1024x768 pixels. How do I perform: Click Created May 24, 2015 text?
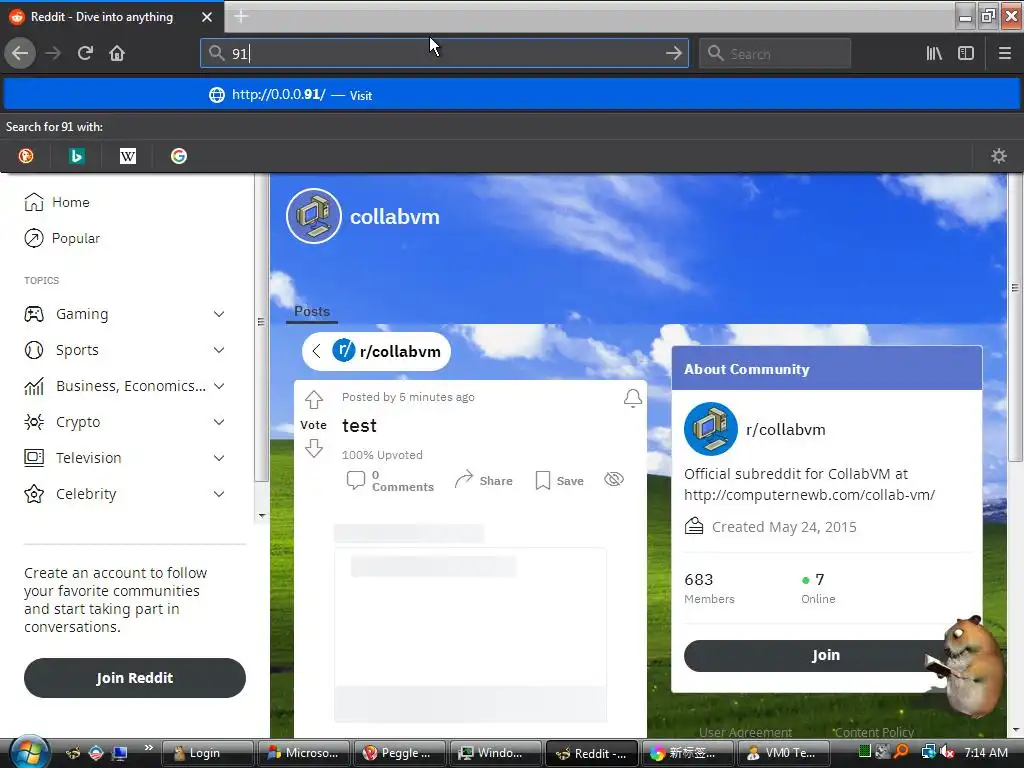click(784, 527)
